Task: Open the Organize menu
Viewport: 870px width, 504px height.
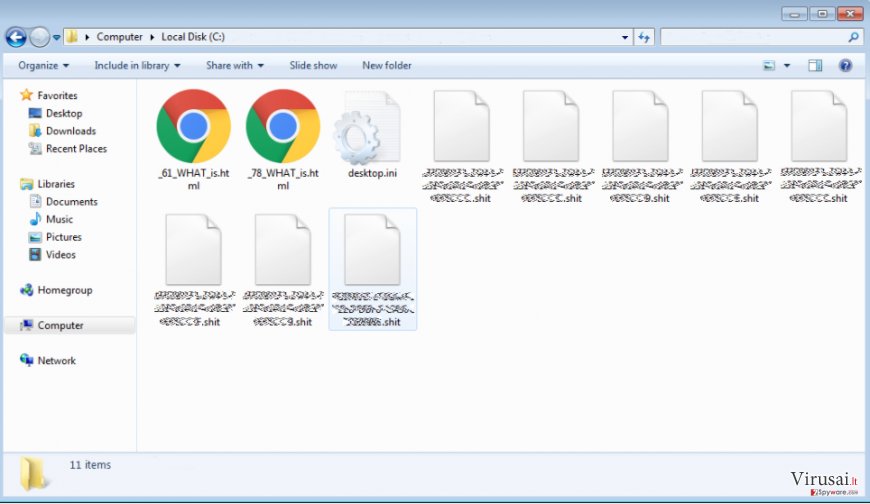Action: click(43, 65)
